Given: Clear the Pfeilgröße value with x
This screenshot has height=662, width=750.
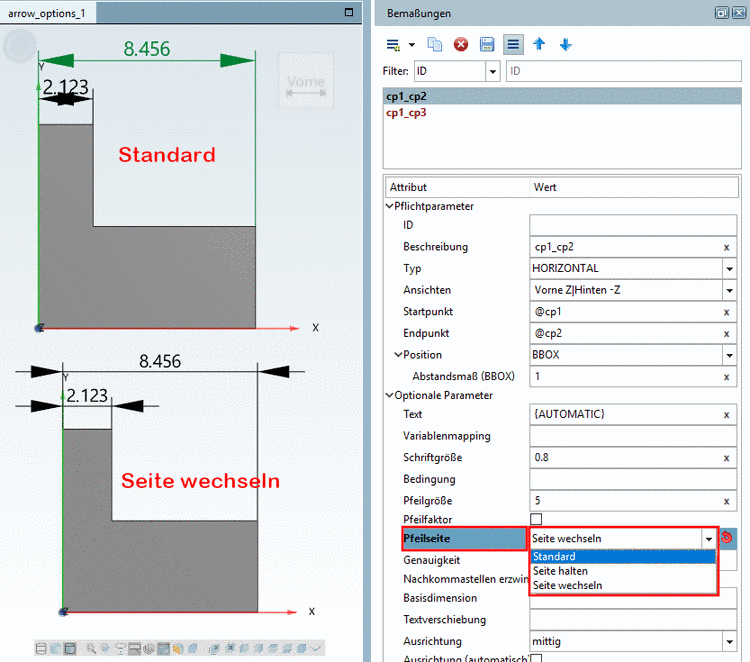Looking at the screenshot, I should pyautogui.click(x=726, y=501).
